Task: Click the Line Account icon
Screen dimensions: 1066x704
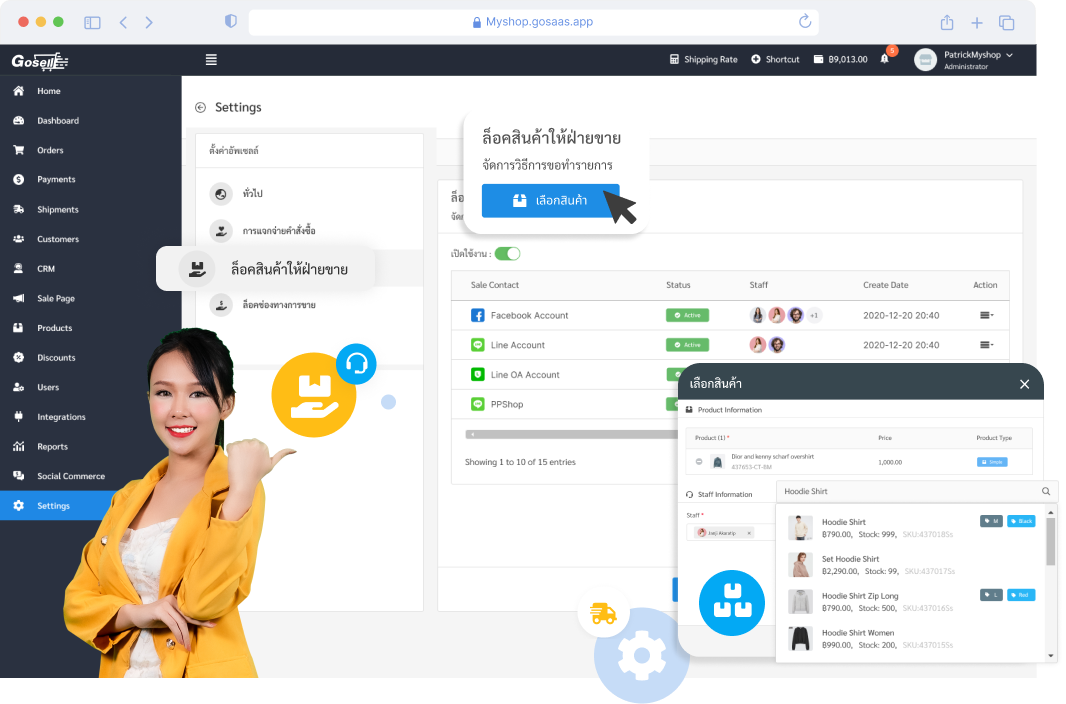Action: tap(478, 345)
